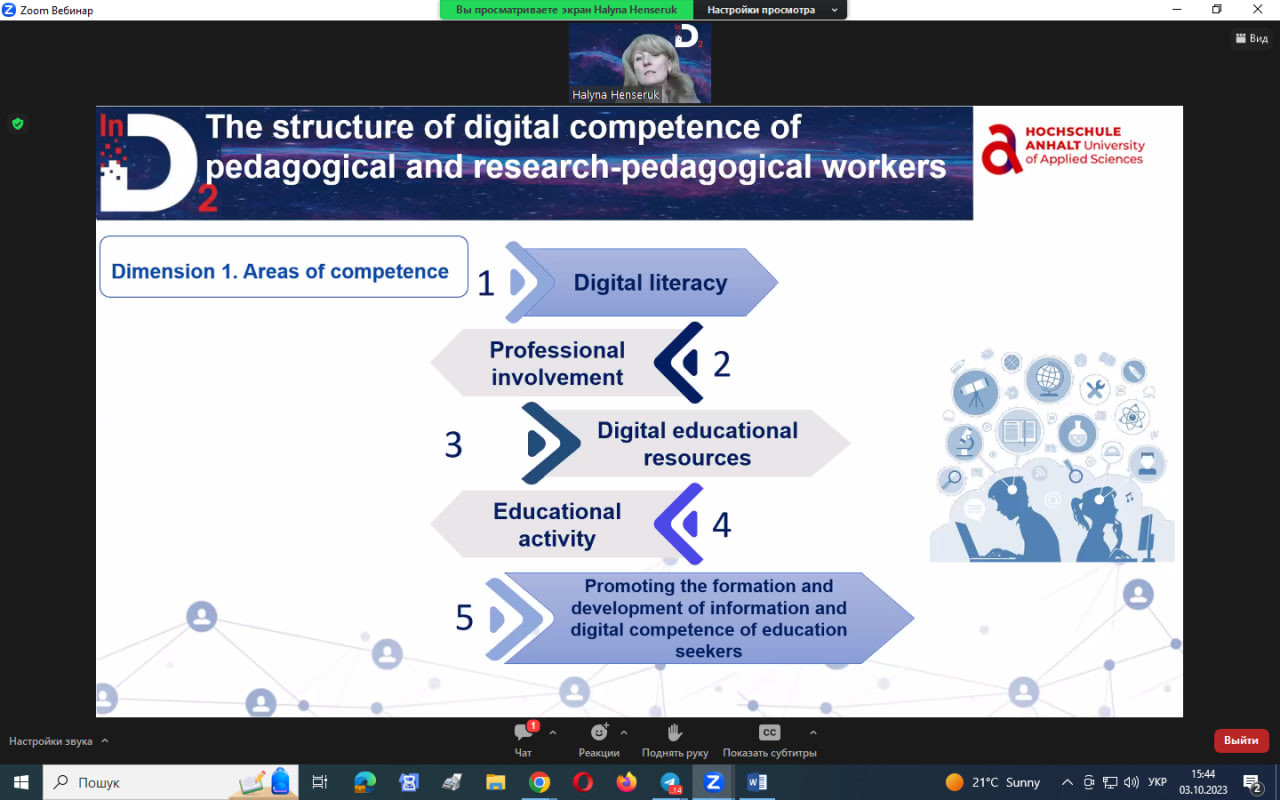Expand the options arrow next to Чат
This screenshot has width=1280, height=800.
(553, 732)
